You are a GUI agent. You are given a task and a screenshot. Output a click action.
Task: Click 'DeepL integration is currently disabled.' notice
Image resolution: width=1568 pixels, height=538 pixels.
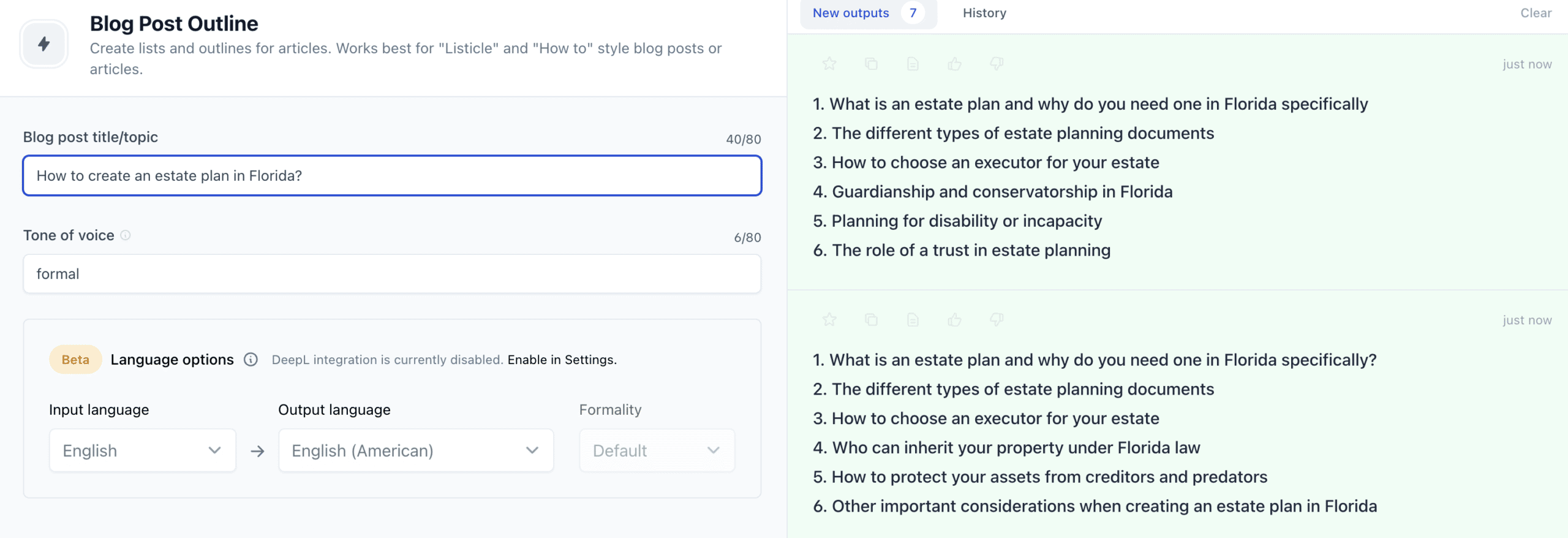[387, 360]
